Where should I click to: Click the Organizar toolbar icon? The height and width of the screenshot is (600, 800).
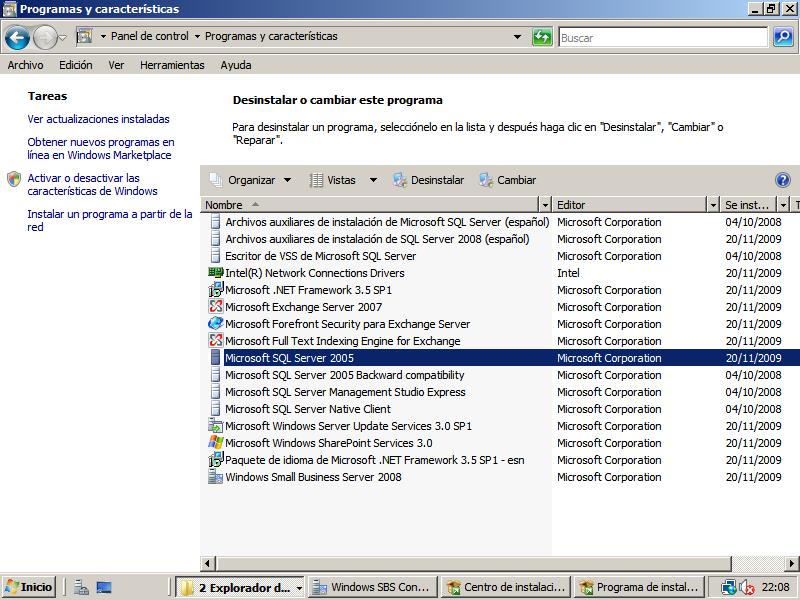click(x=216, y=180)
